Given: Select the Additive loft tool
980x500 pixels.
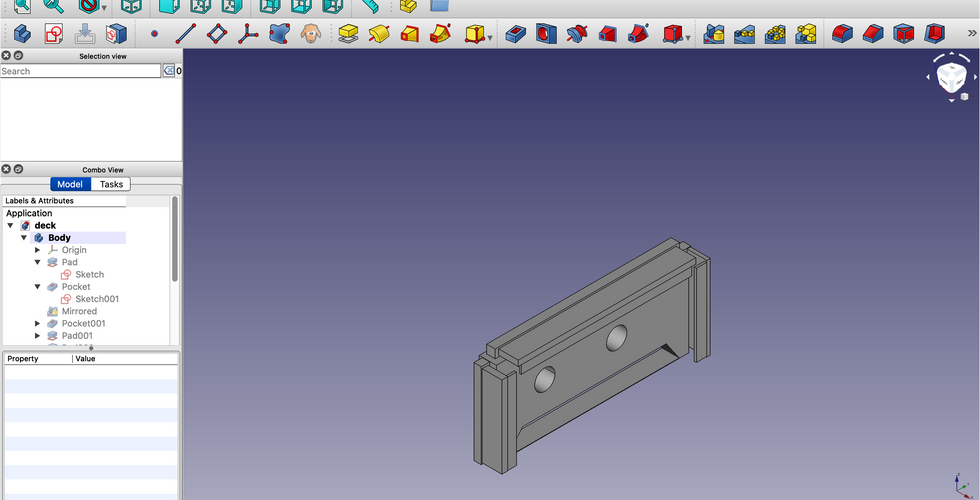Looking at the screenshot, I should click(x=409, y=33).
